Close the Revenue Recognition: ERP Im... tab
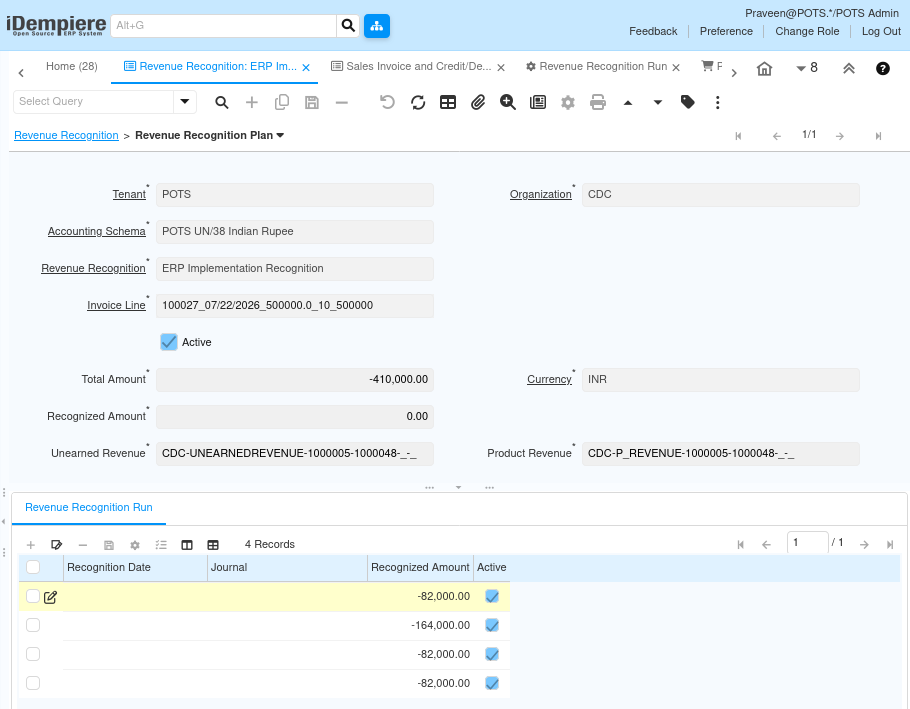 [x=306, y=68]
